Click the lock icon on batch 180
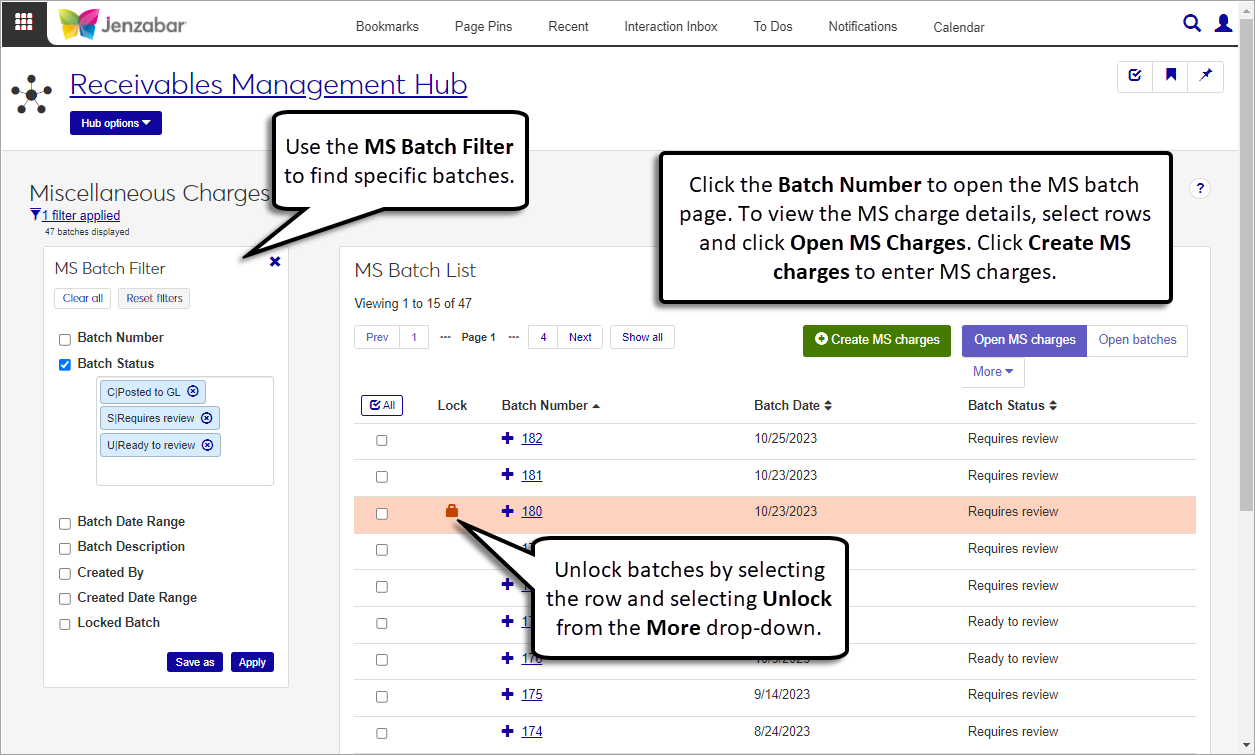This screenshot has height=755, width=1255. (452, 511)
